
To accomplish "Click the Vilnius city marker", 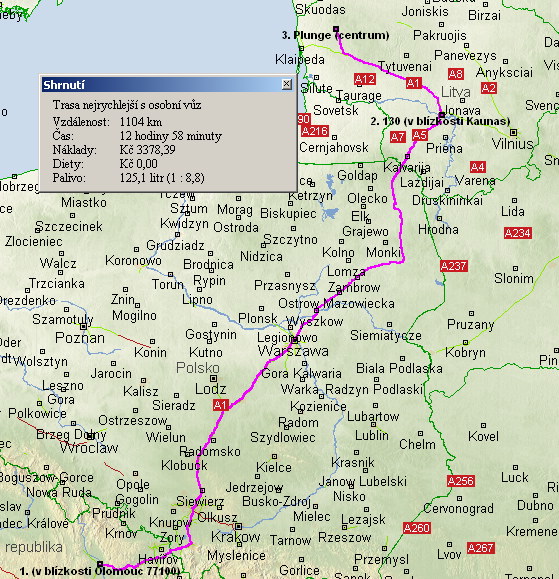I will click(x=513, y=132).
